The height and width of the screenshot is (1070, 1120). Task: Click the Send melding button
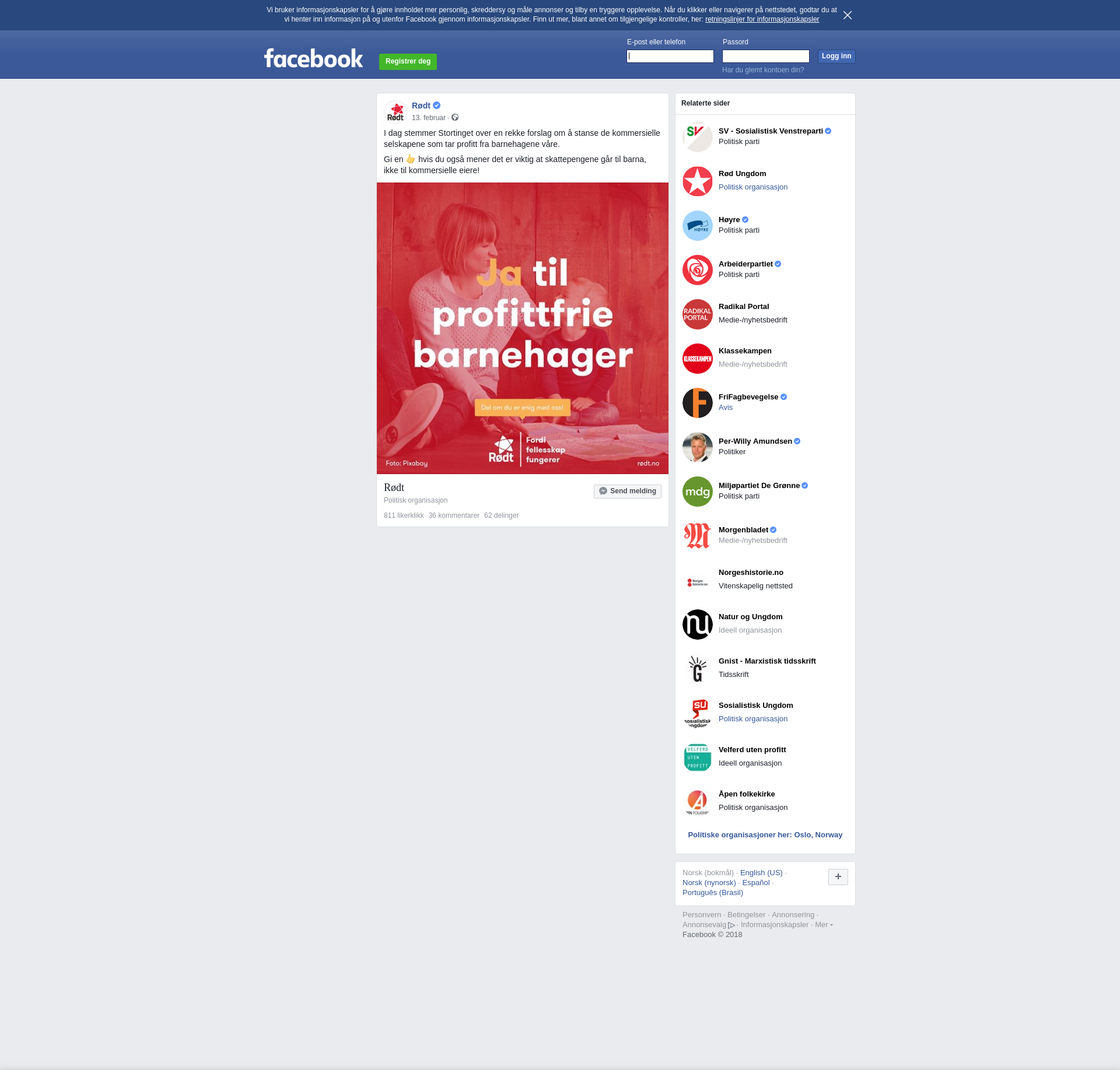(x=628, y=491)
